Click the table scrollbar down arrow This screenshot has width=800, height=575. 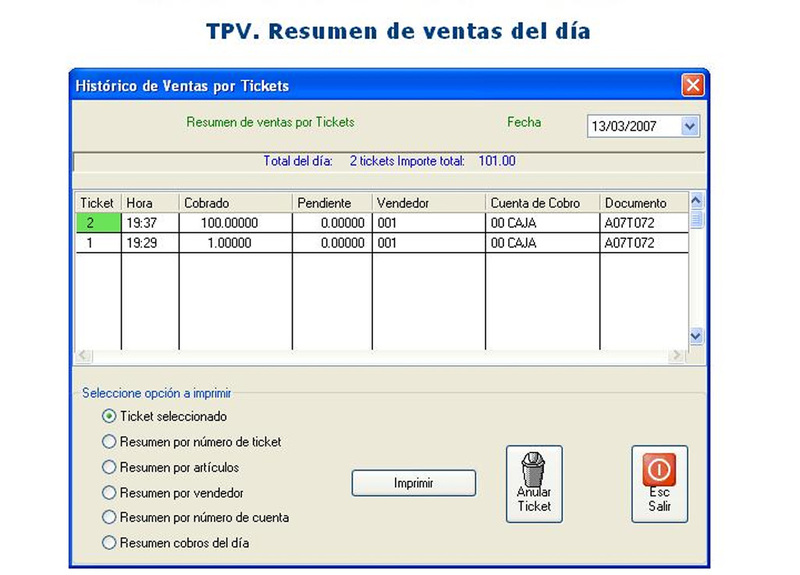[696, 336]
